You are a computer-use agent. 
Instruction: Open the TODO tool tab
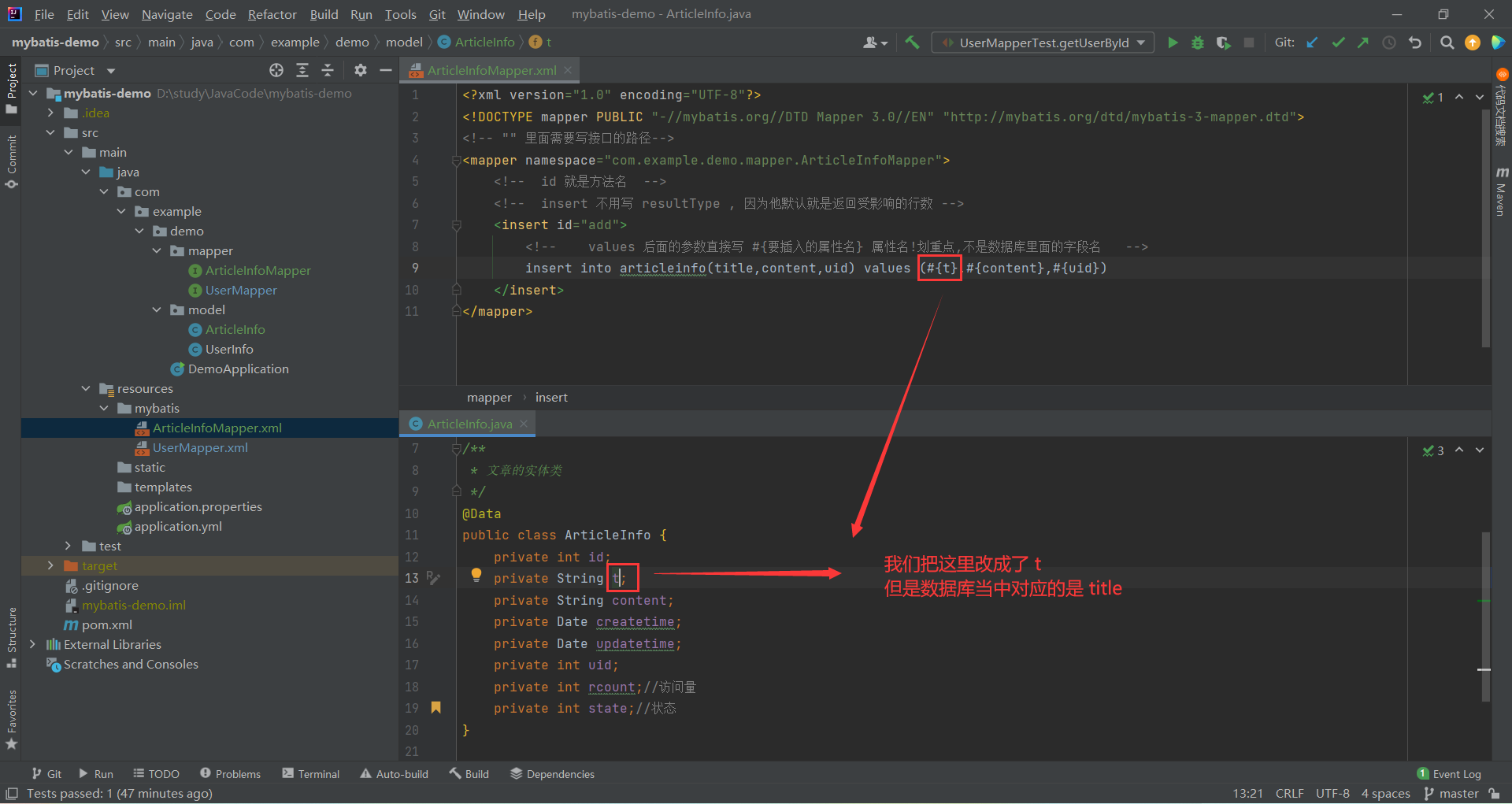point(156,774)
